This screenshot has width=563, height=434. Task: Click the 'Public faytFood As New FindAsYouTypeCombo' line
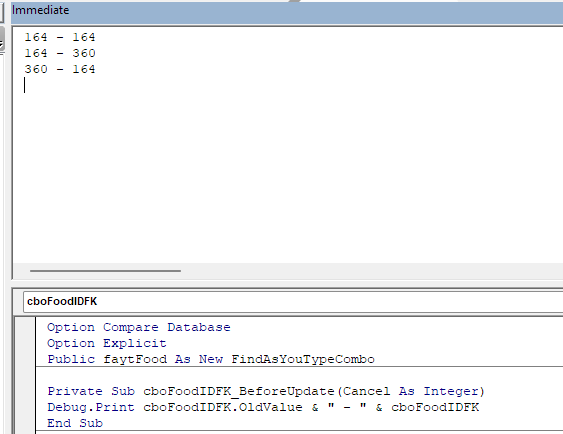click(211, 359)
